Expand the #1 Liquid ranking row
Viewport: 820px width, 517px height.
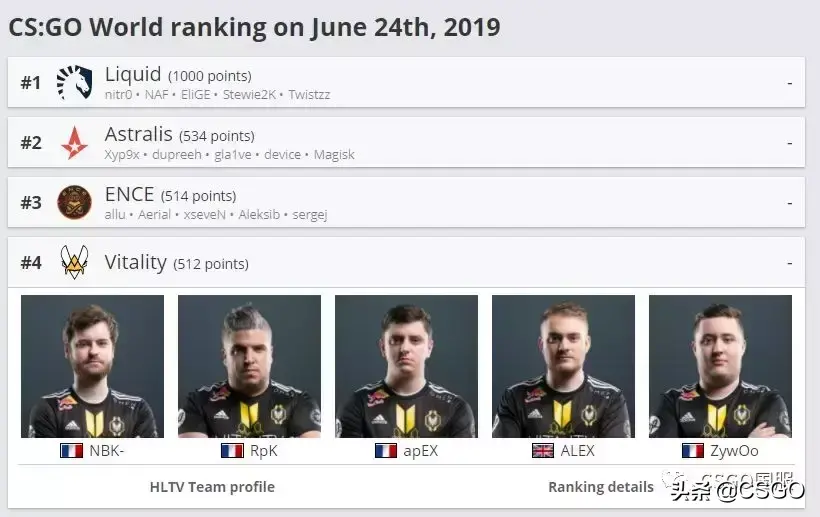pos(789,83)
